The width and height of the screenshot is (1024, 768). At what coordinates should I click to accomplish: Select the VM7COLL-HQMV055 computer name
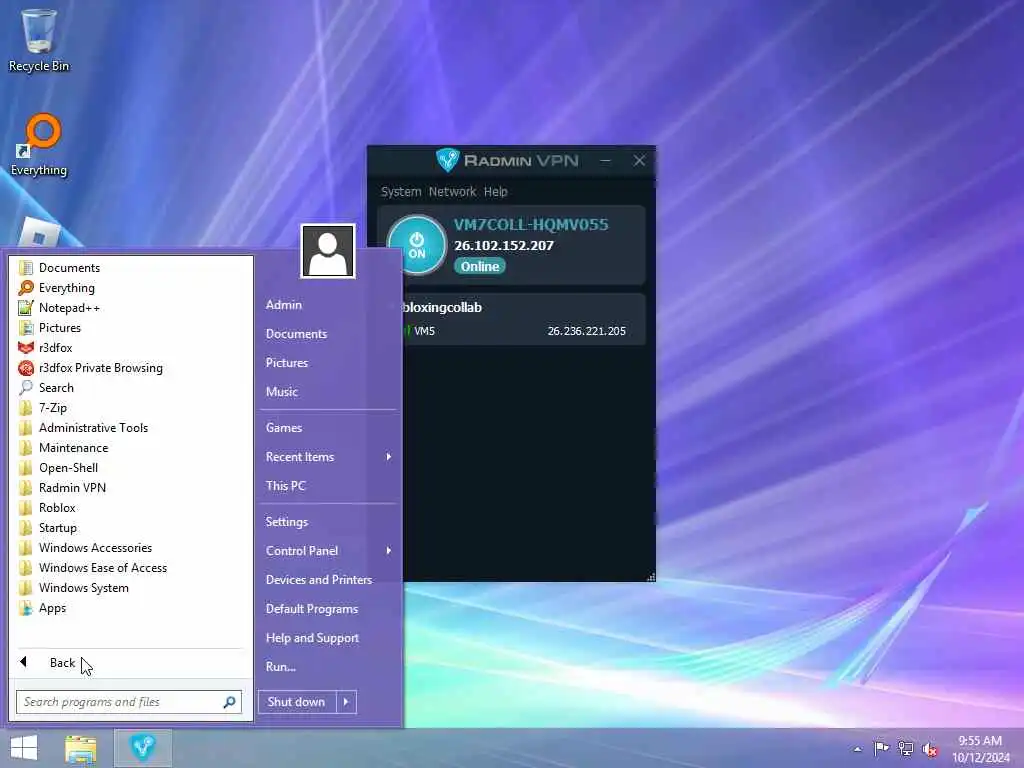531,225
